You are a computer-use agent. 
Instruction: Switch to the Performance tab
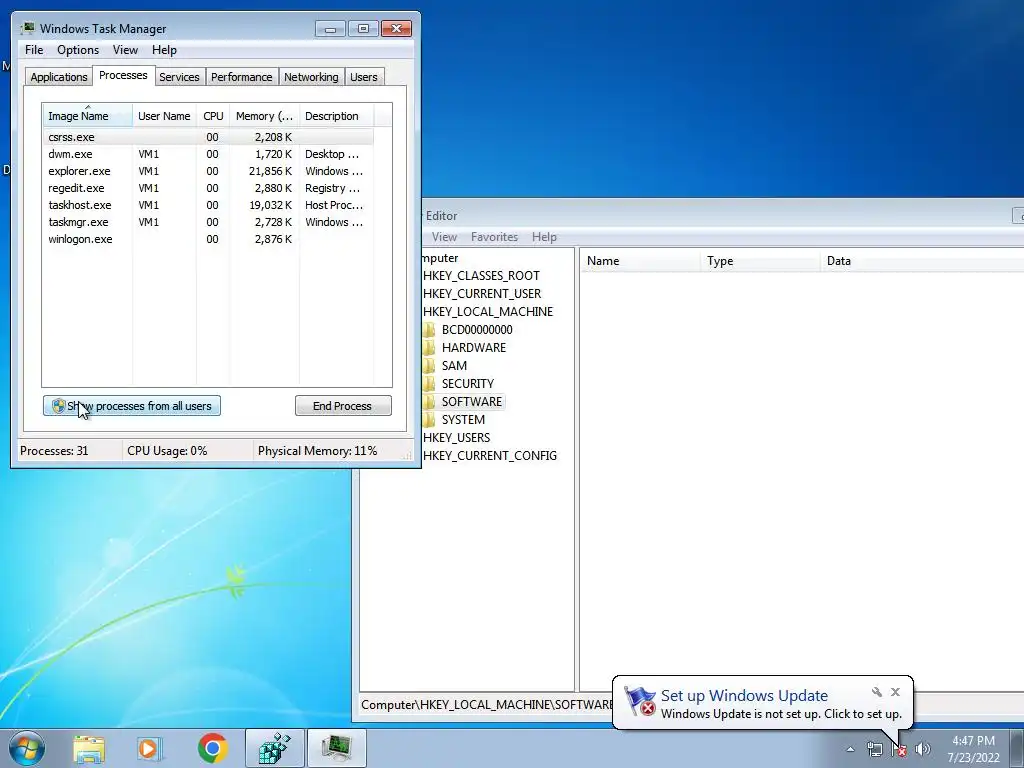(241, 77)
